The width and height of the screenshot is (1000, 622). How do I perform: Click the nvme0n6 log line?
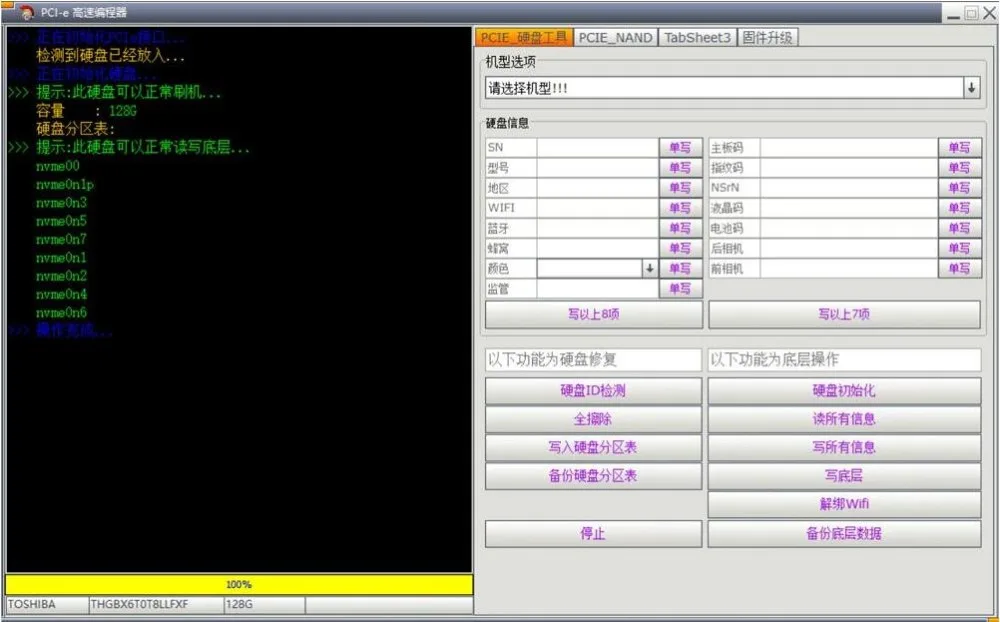click(61, 313)
